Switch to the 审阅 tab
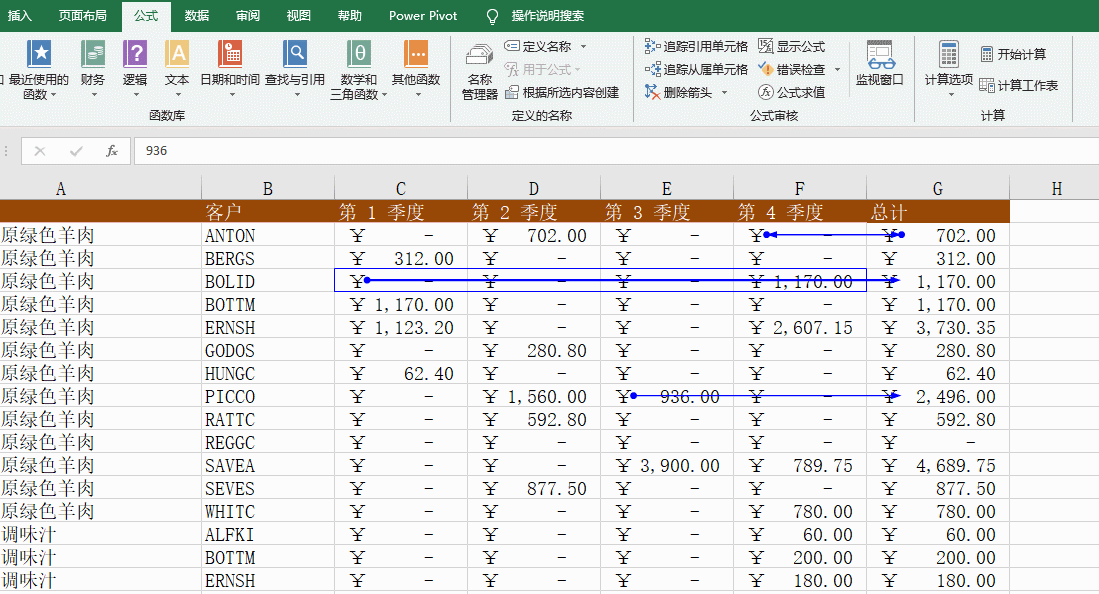This screenshot has width=1099, height=594. [247, 15]
